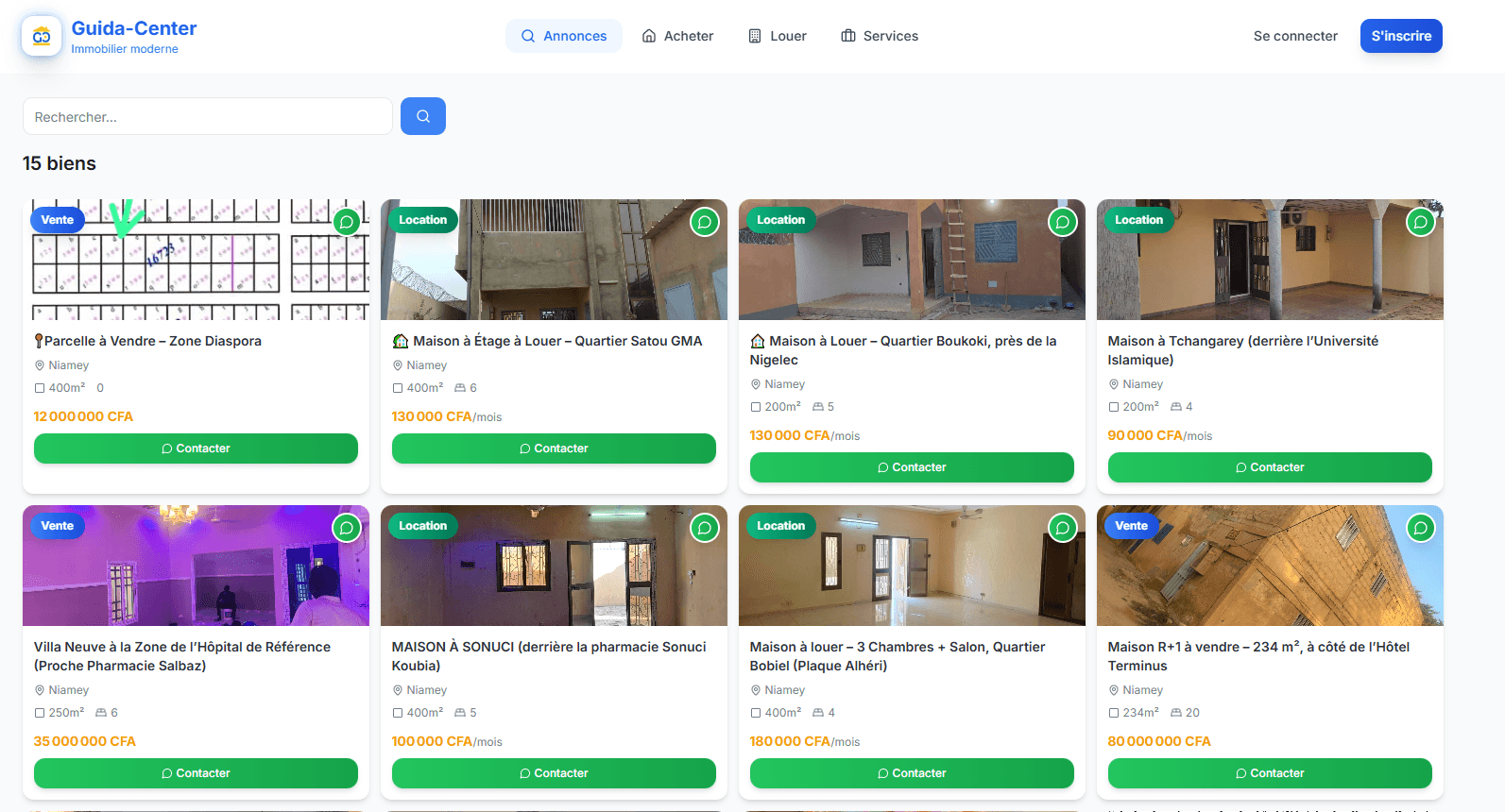The height and width of the screenshot is (812, 1505).
Task: Open the Quartier Satou GMA house photo
Action: coord(554,260)
